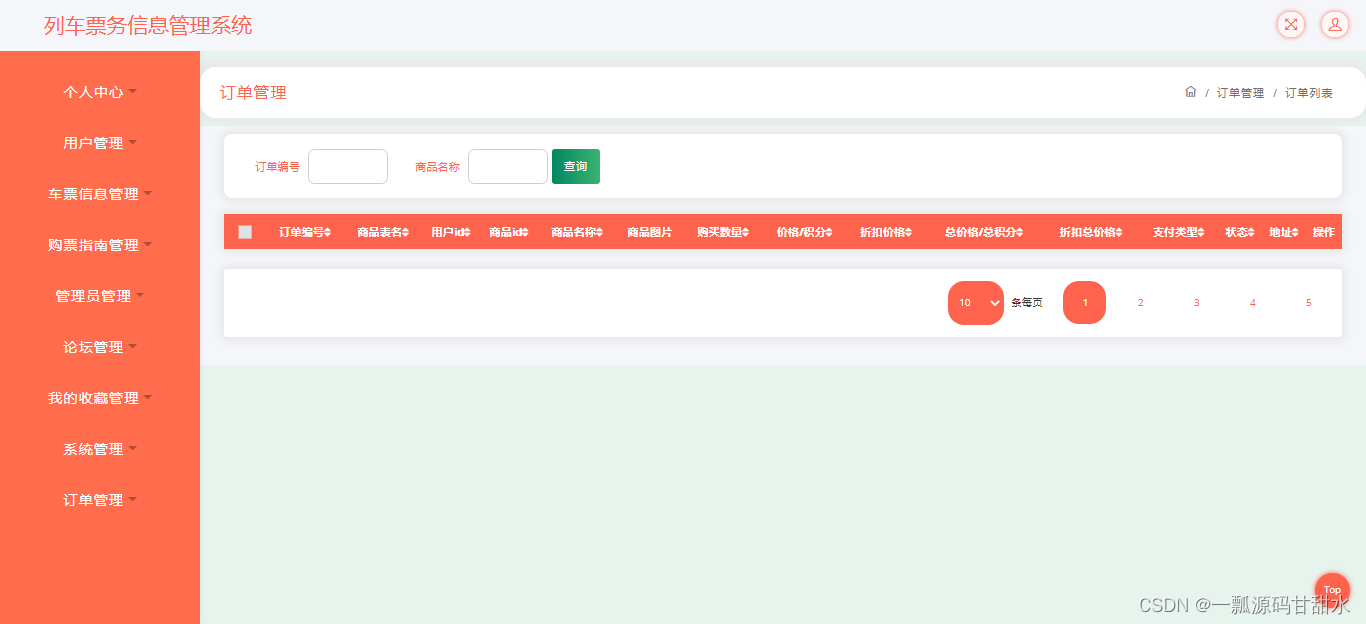The image size is (1366, 624).
Task: Go to page 4
Action: coord(1252,303)
